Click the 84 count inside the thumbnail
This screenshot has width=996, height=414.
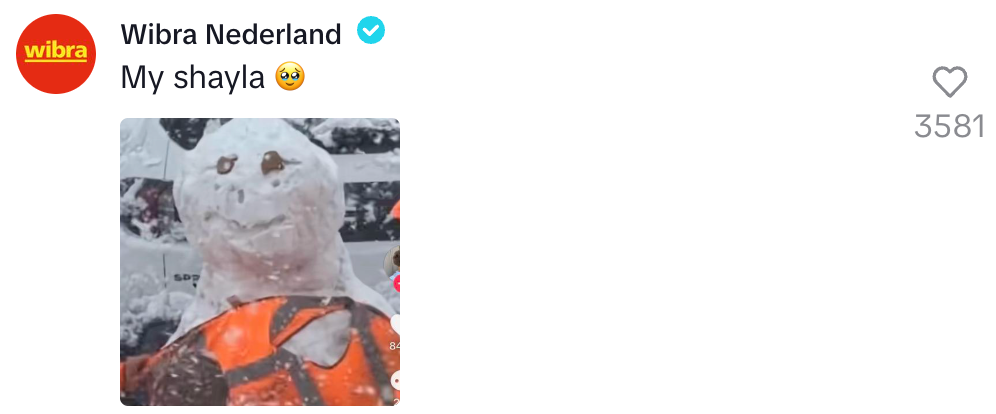pos(394,346)
